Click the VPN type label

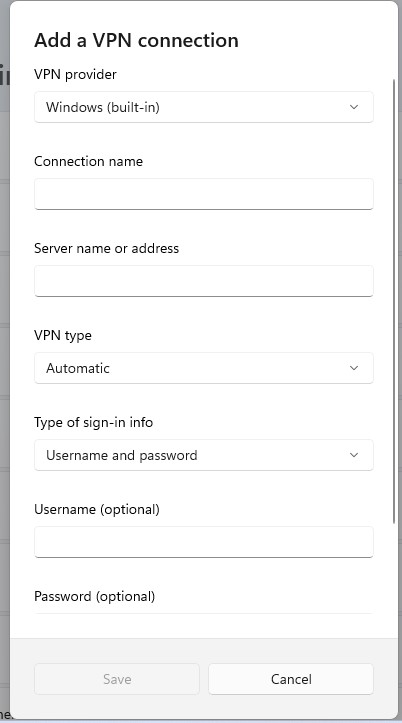(x=63, y=336)
